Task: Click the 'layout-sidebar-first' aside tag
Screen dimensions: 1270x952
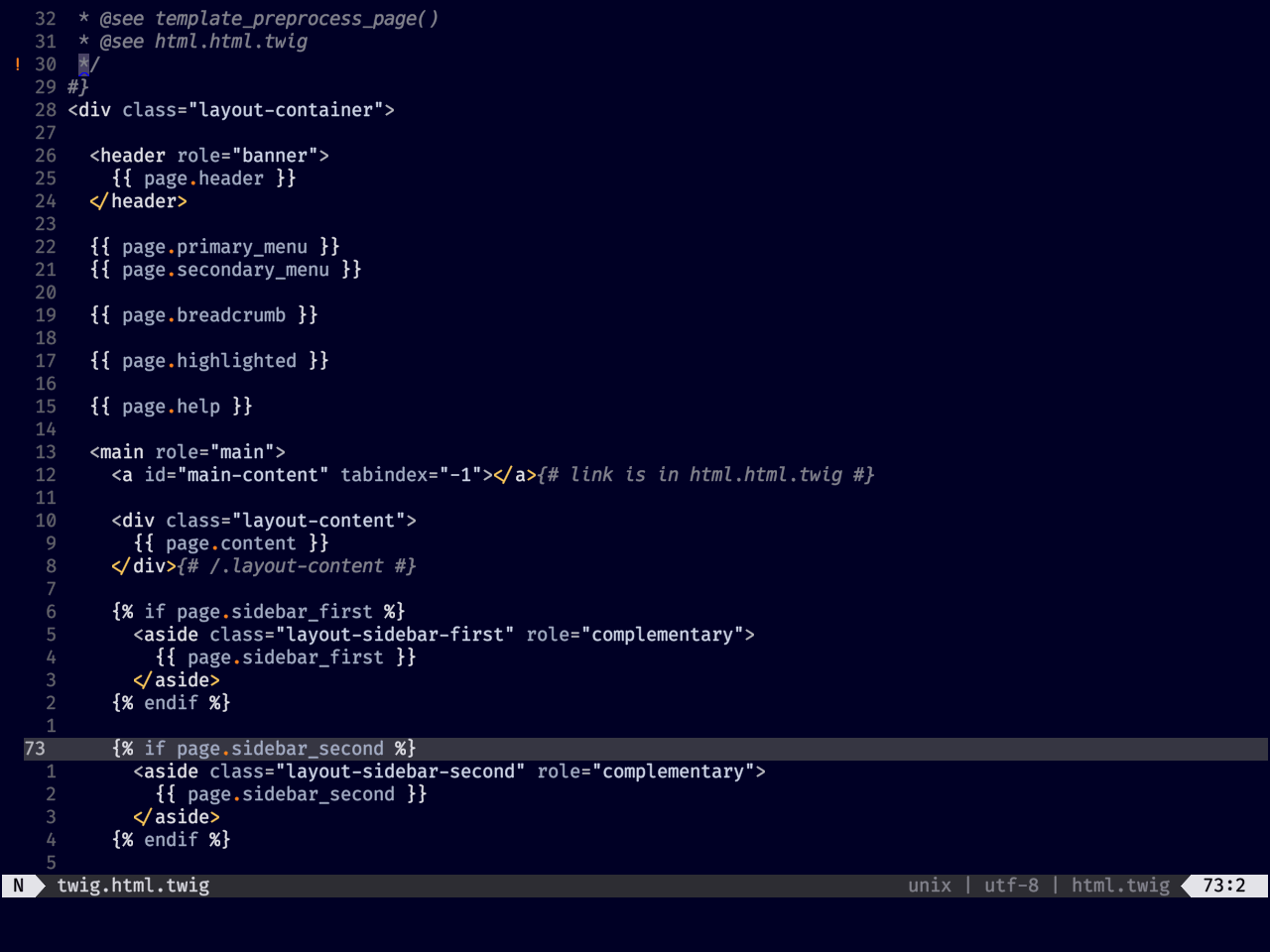Action: point(444,635)
